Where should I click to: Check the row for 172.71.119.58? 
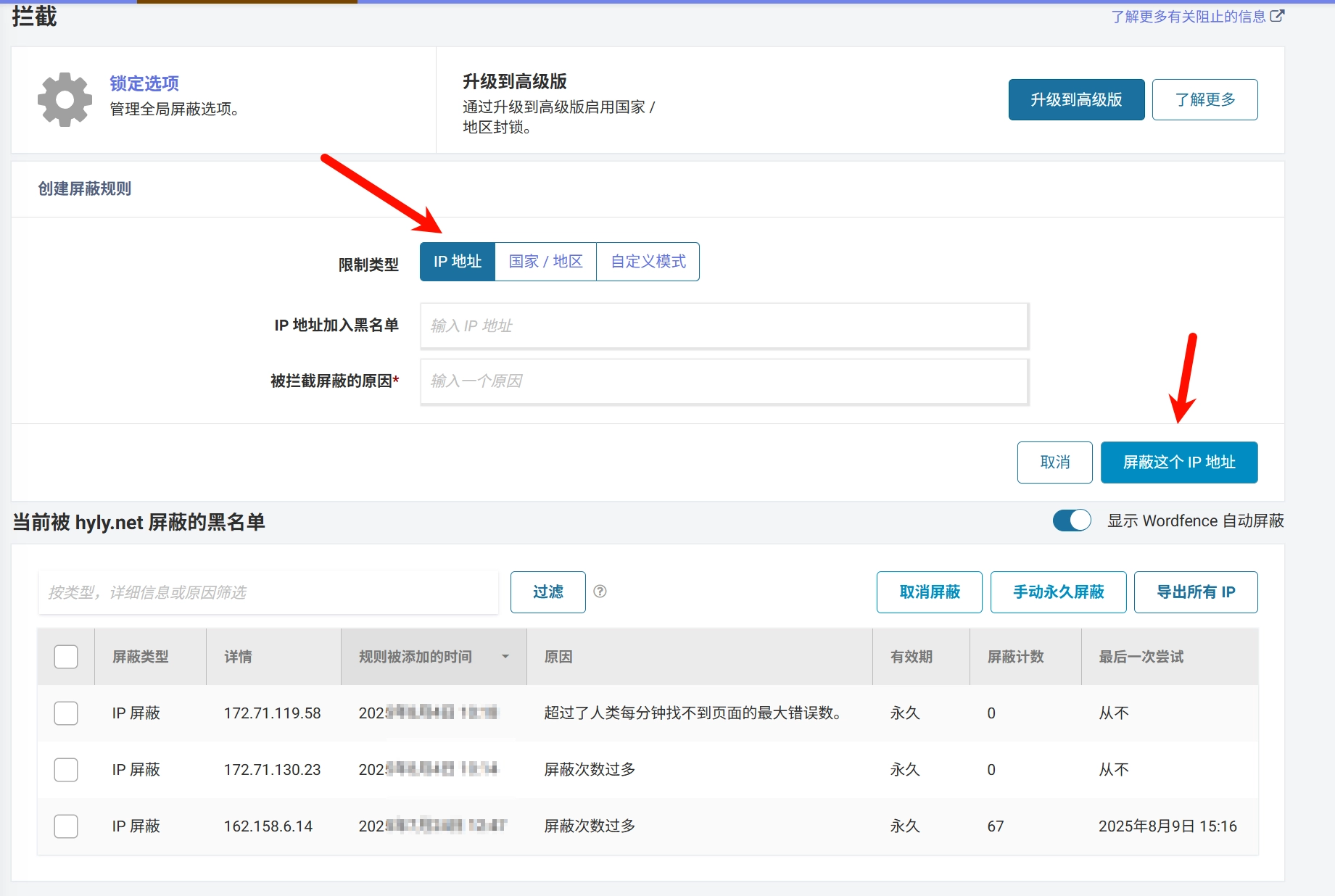pos(66,713)
